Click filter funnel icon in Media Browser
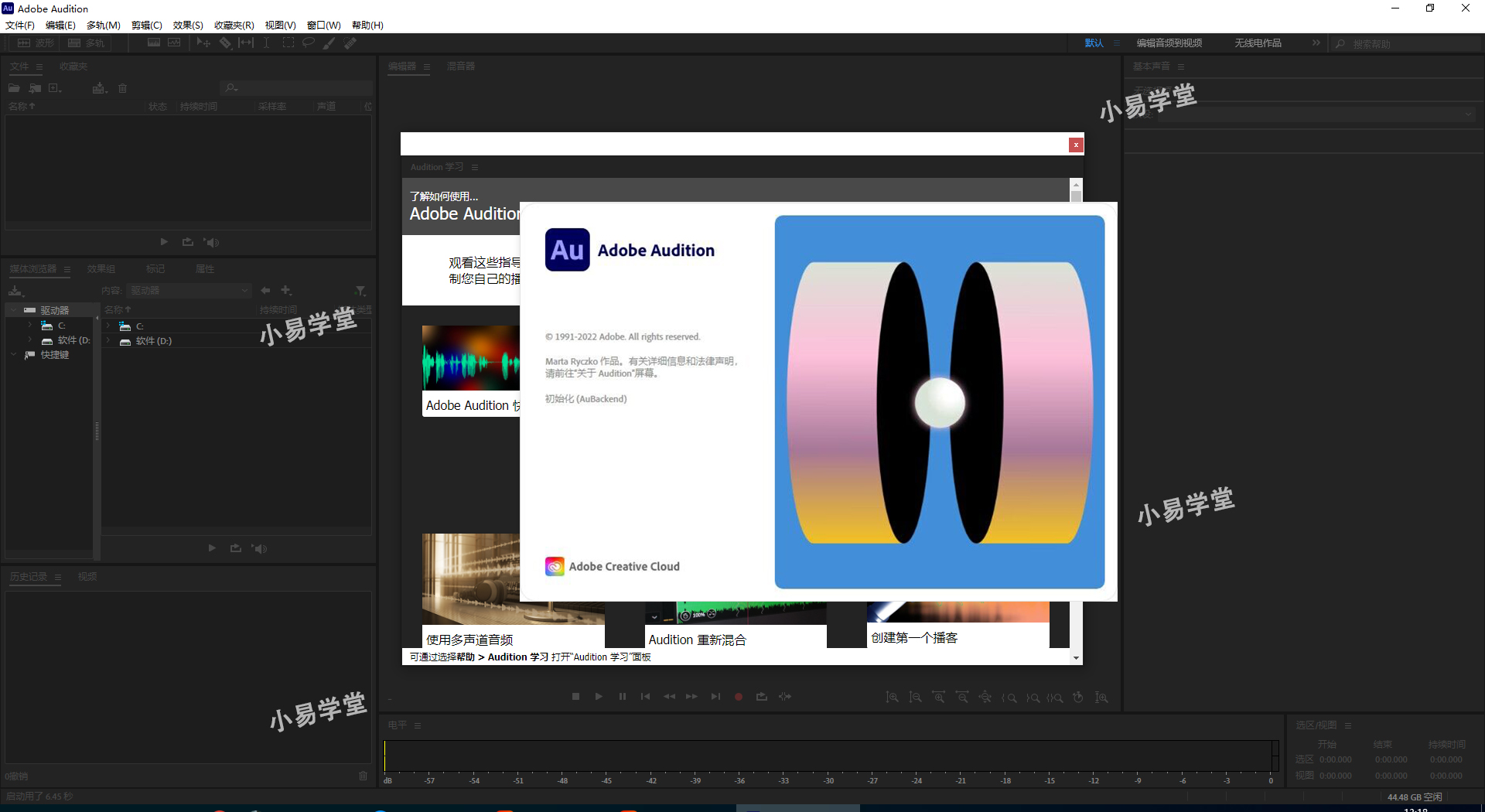Viewport: 1485px width, 812px height. coord(360,291)
